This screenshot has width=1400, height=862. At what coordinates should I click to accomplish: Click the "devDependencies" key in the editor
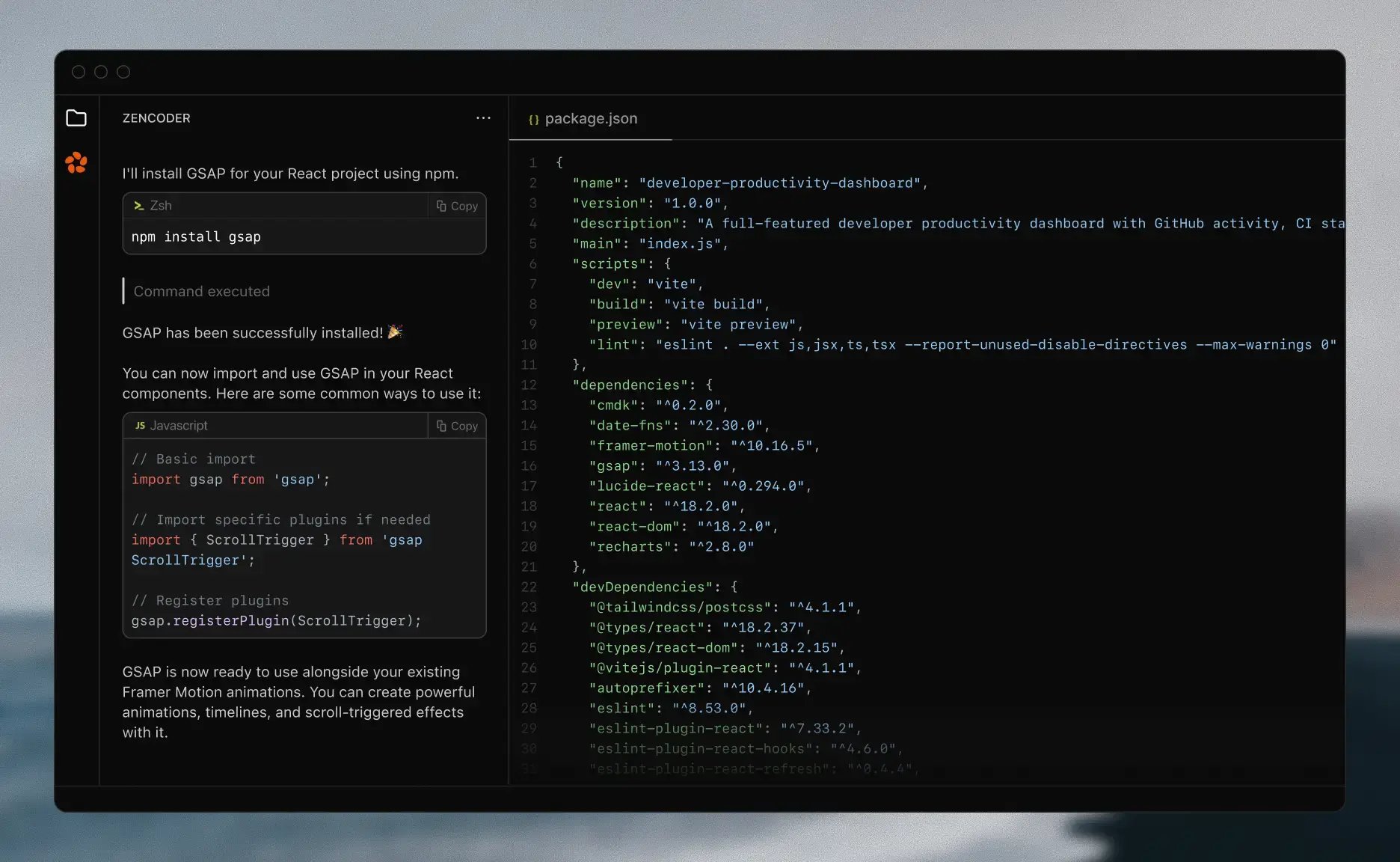click(642, 587)
